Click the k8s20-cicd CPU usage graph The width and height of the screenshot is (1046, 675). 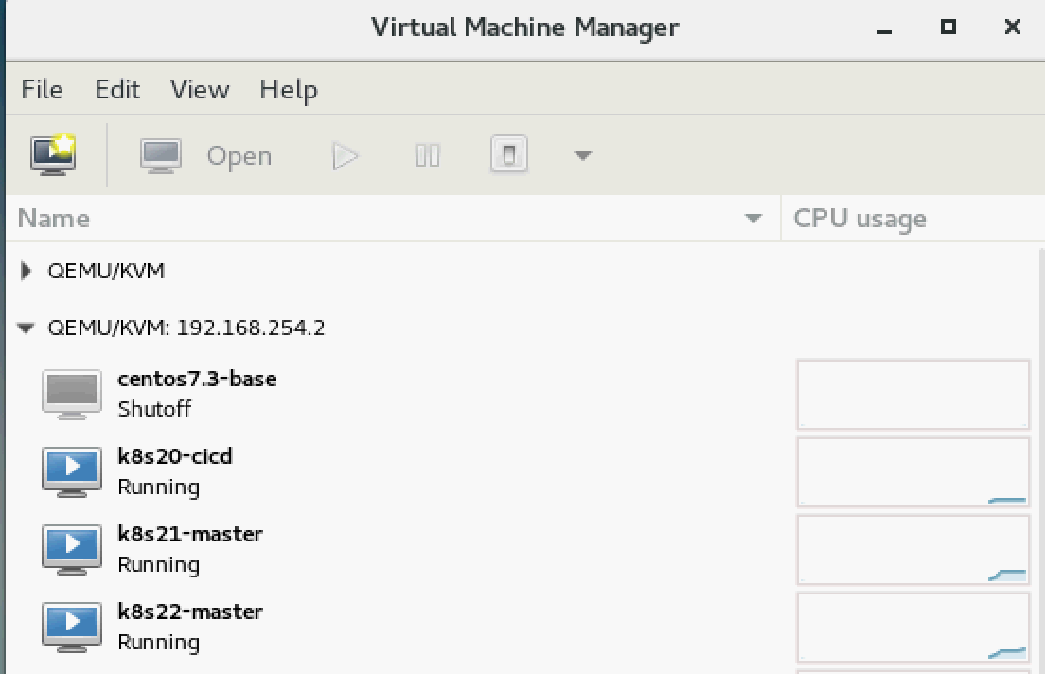pos(913,472)
